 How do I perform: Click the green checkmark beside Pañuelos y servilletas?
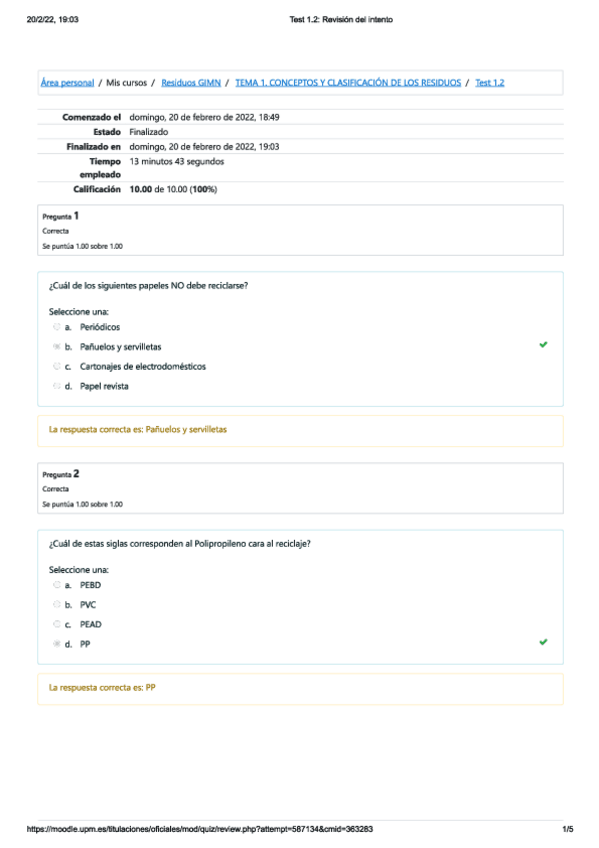[x=543, y=345]
